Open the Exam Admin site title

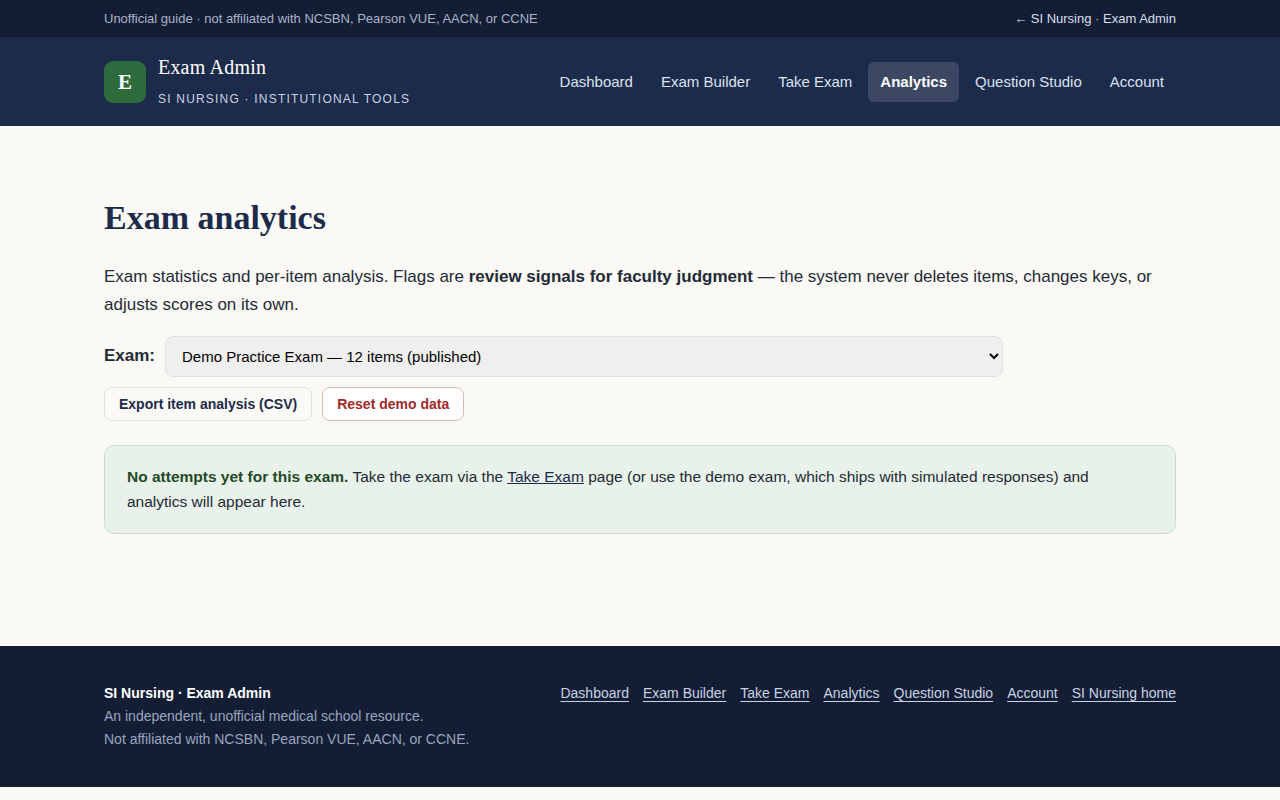click(212, 67)
